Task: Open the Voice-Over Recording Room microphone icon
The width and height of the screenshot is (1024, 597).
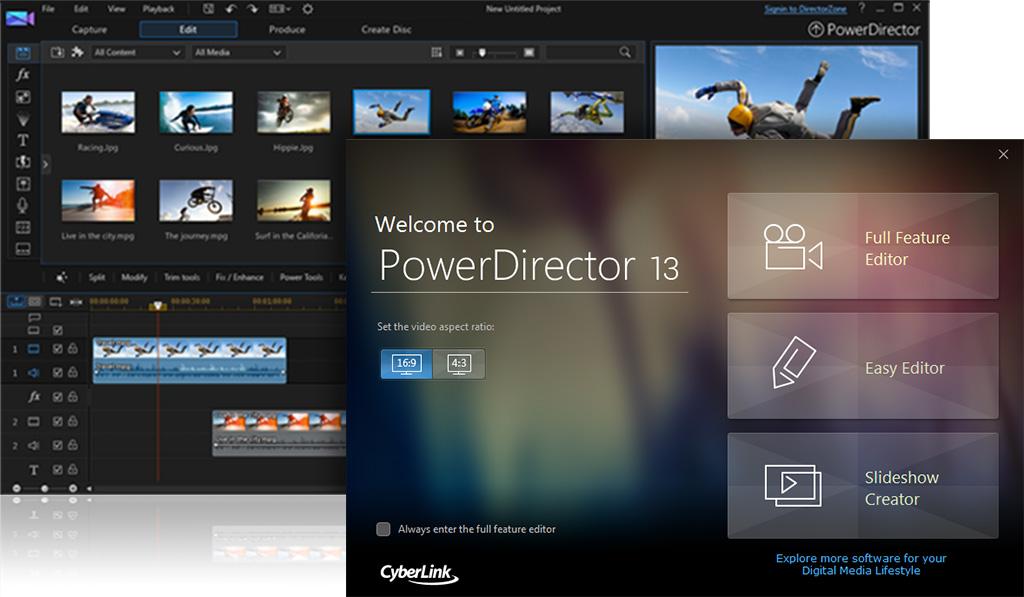Action: tap(22, 205)
